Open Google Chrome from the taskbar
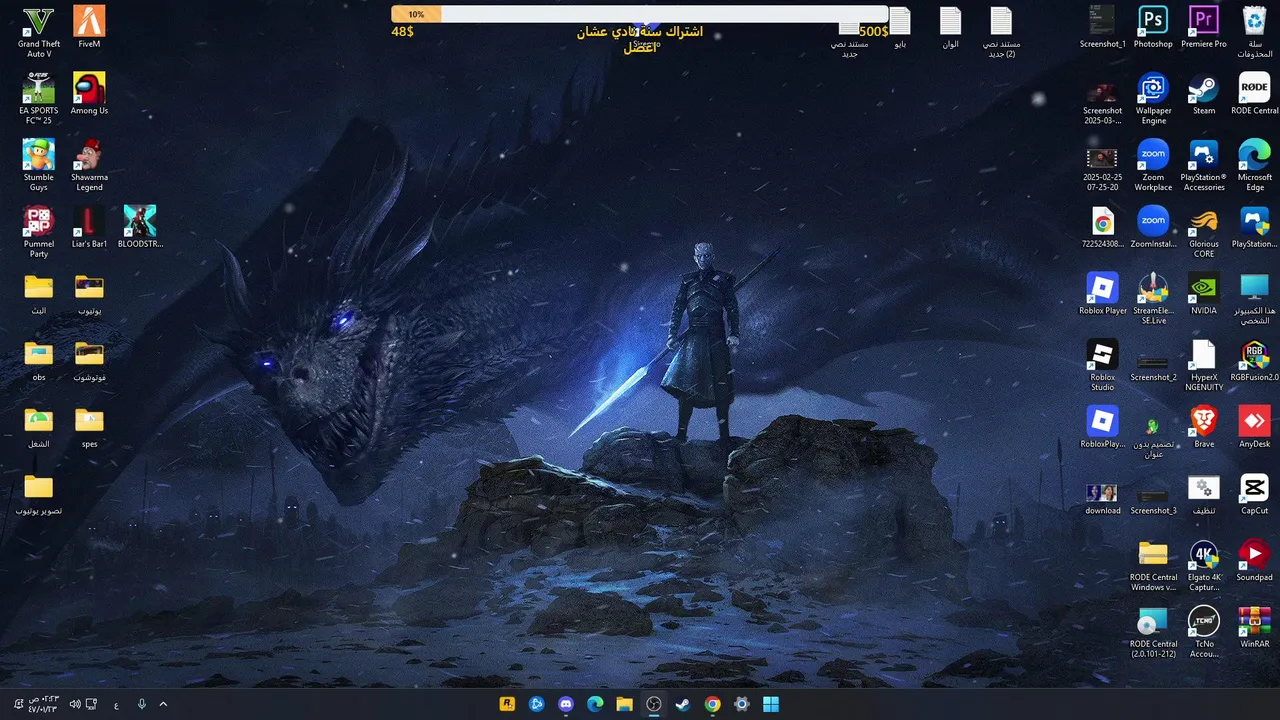Viewport: 1280px width, 720px height. (x=712, y=704)
